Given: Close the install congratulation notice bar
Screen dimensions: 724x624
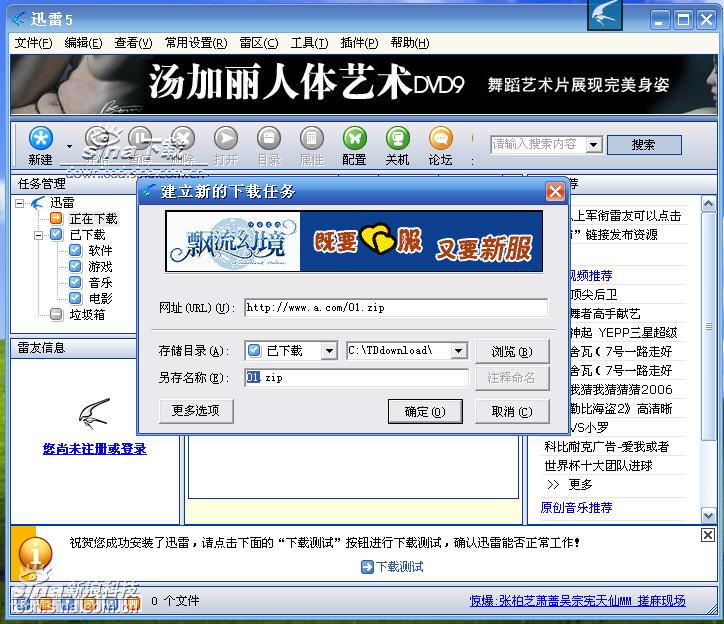Looking at the screenshot, I should tap(707, 535).
